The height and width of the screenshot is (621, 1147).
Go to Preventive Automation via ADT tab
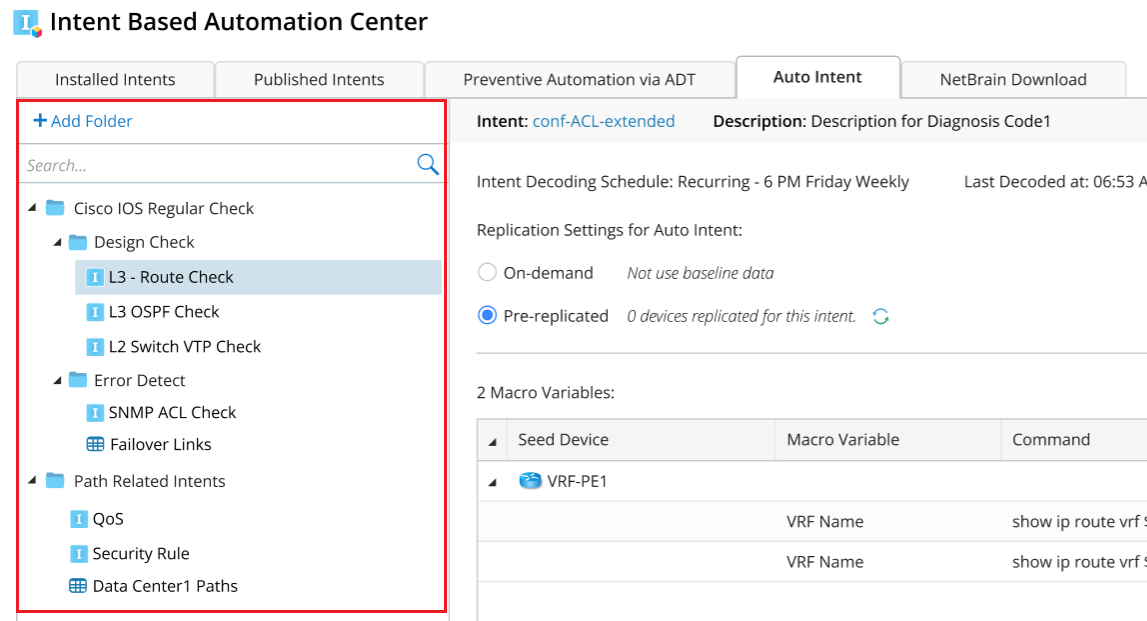[x=579, y=80]
